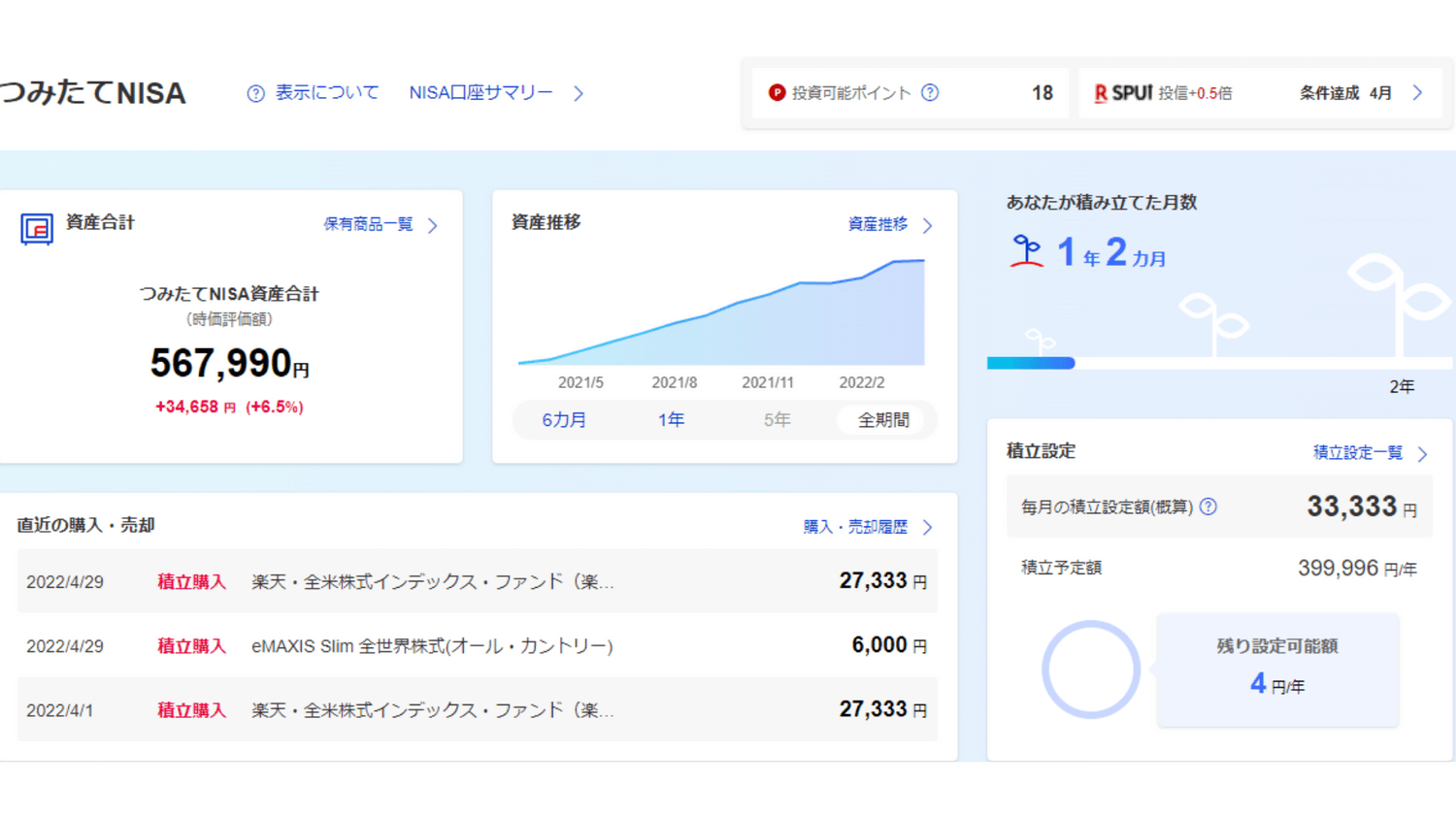Click chevron beside 購入・売却履歴
The image size is (1456, 818).
928,527
